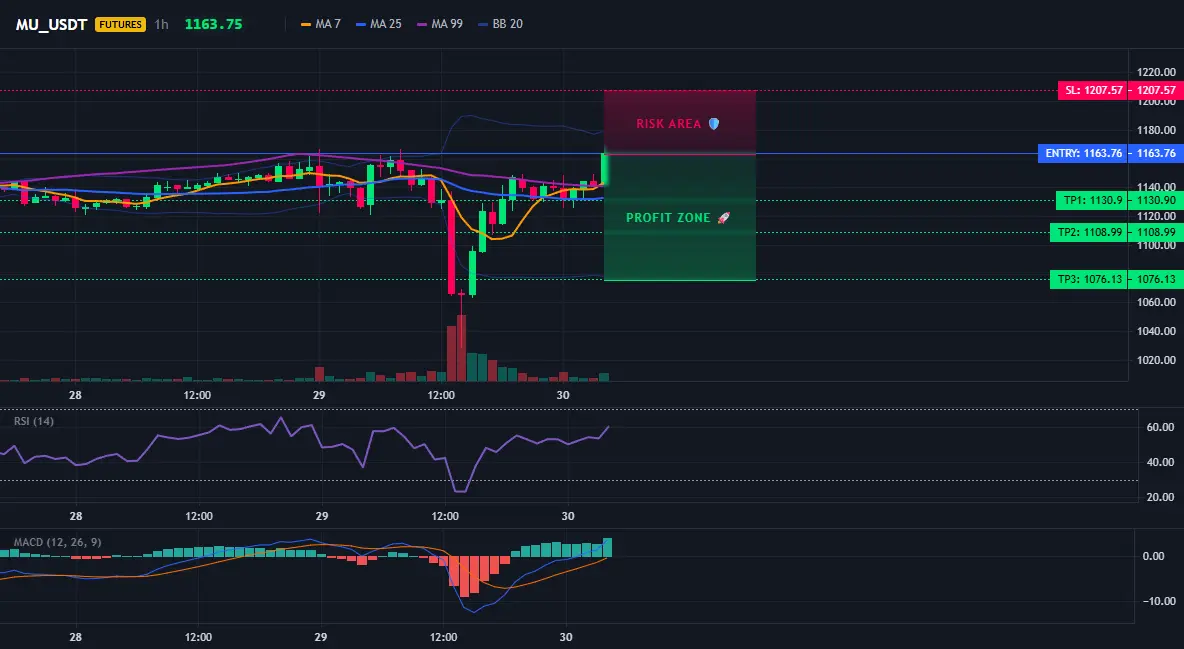Toggle the MA 7 legend entry

pyautogui.click(x=321, y=24)
